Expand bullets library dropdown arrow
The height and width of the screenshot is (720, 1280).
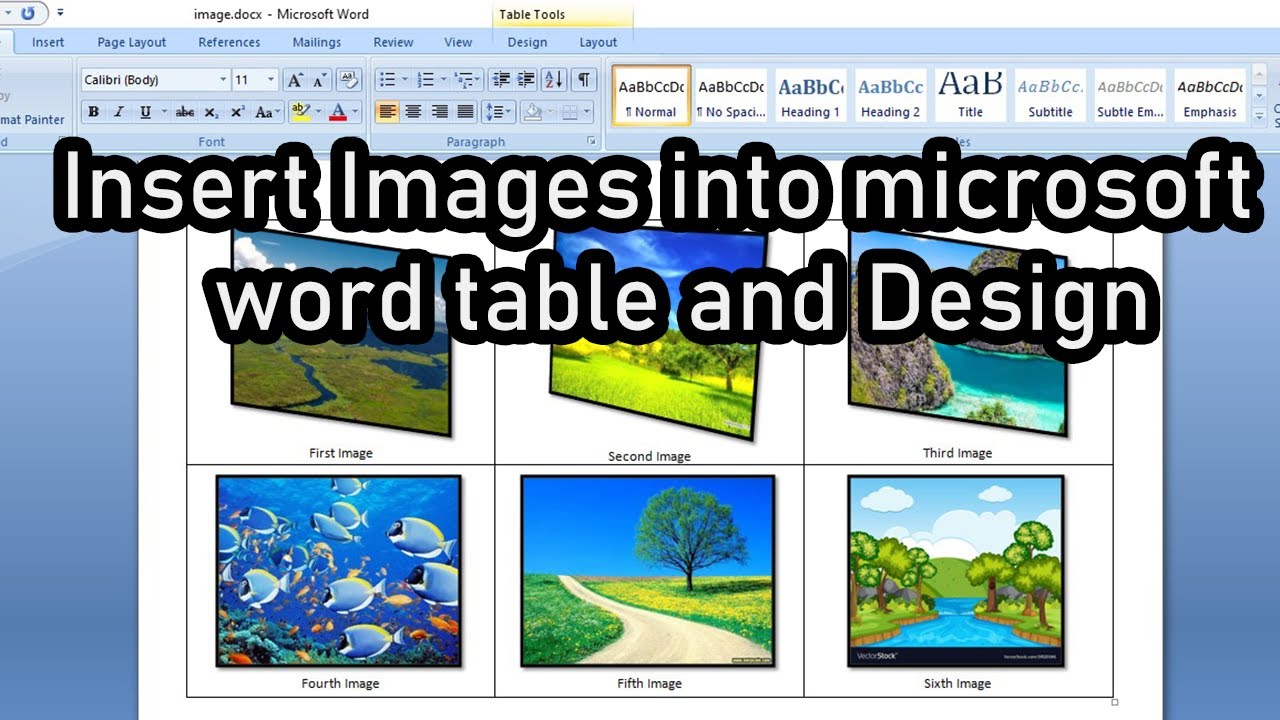[x=404, y=80]
